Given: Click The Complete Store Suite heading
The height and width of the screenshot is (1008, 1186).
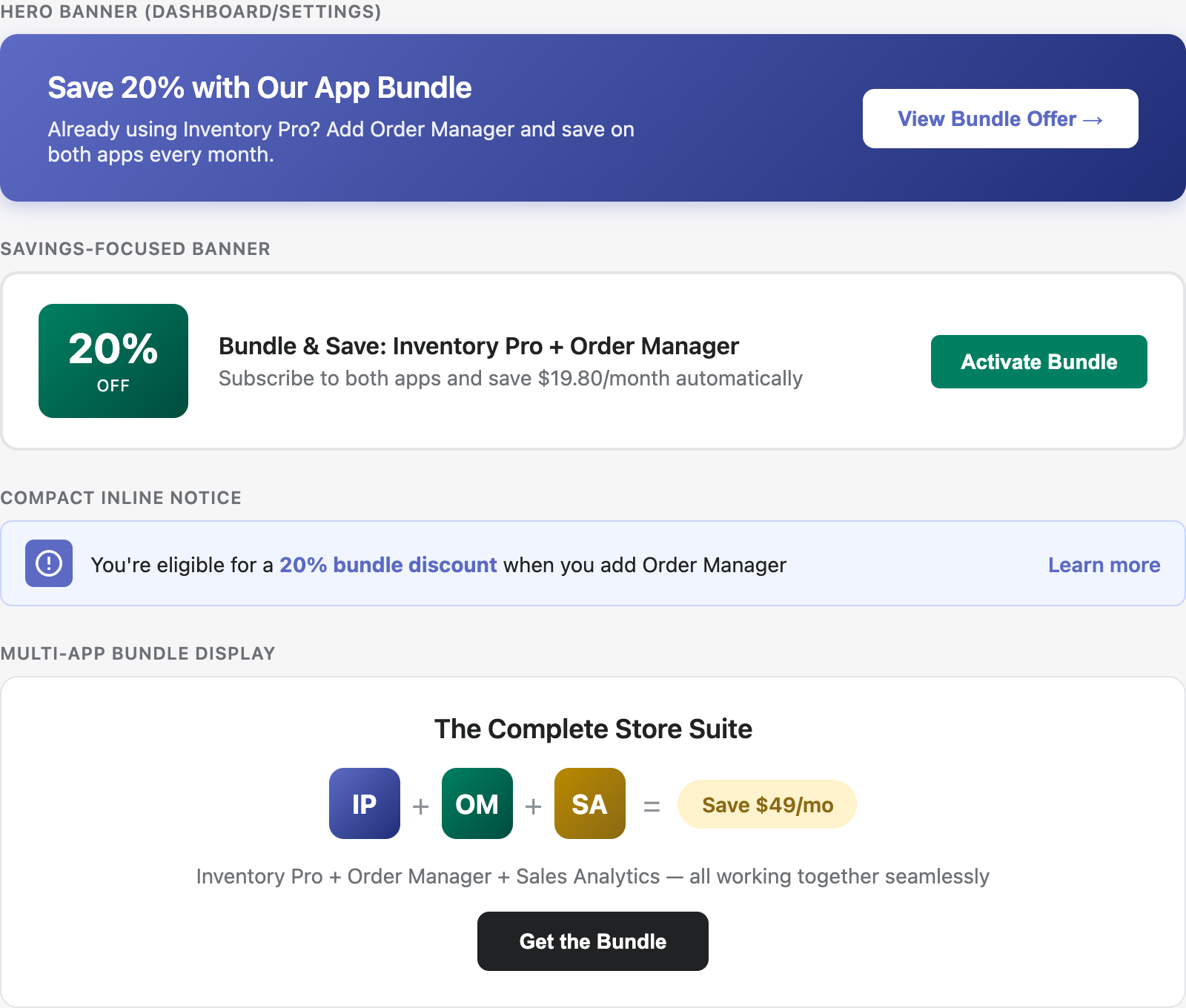Looking at the screenshot, I should pos(593,729).
